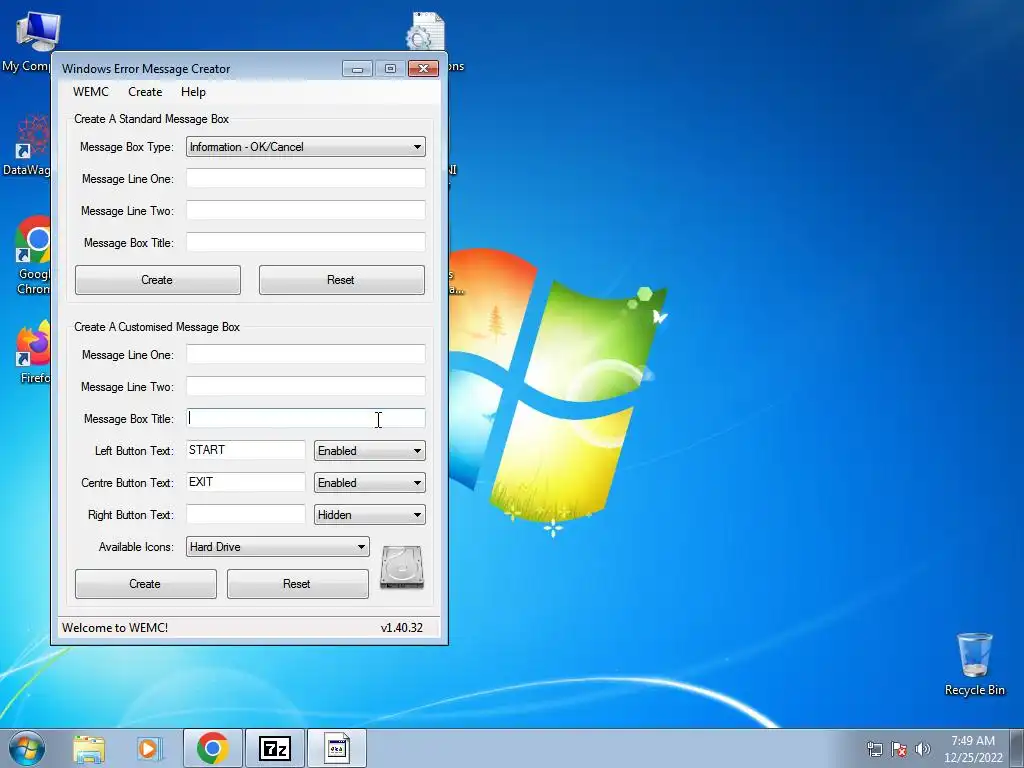Open the Create menu
This screenshot has width=1024, height=768.
tap(145, 92)
